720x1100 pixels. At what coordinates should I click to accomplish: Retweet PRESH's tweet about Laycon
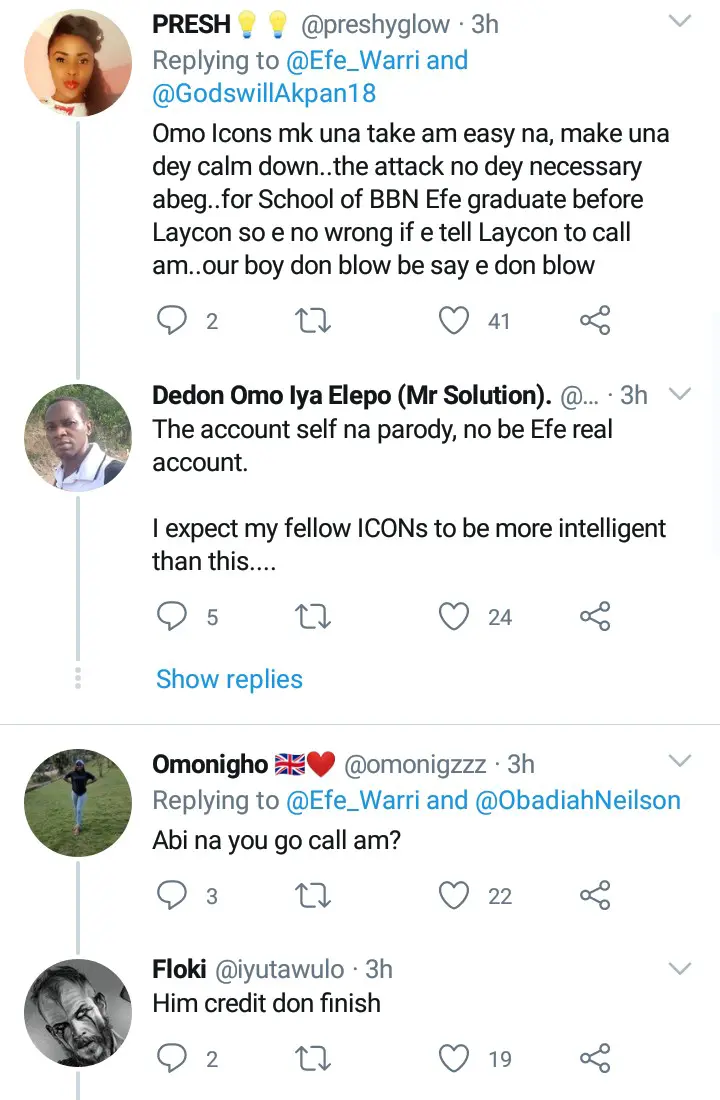314,321
